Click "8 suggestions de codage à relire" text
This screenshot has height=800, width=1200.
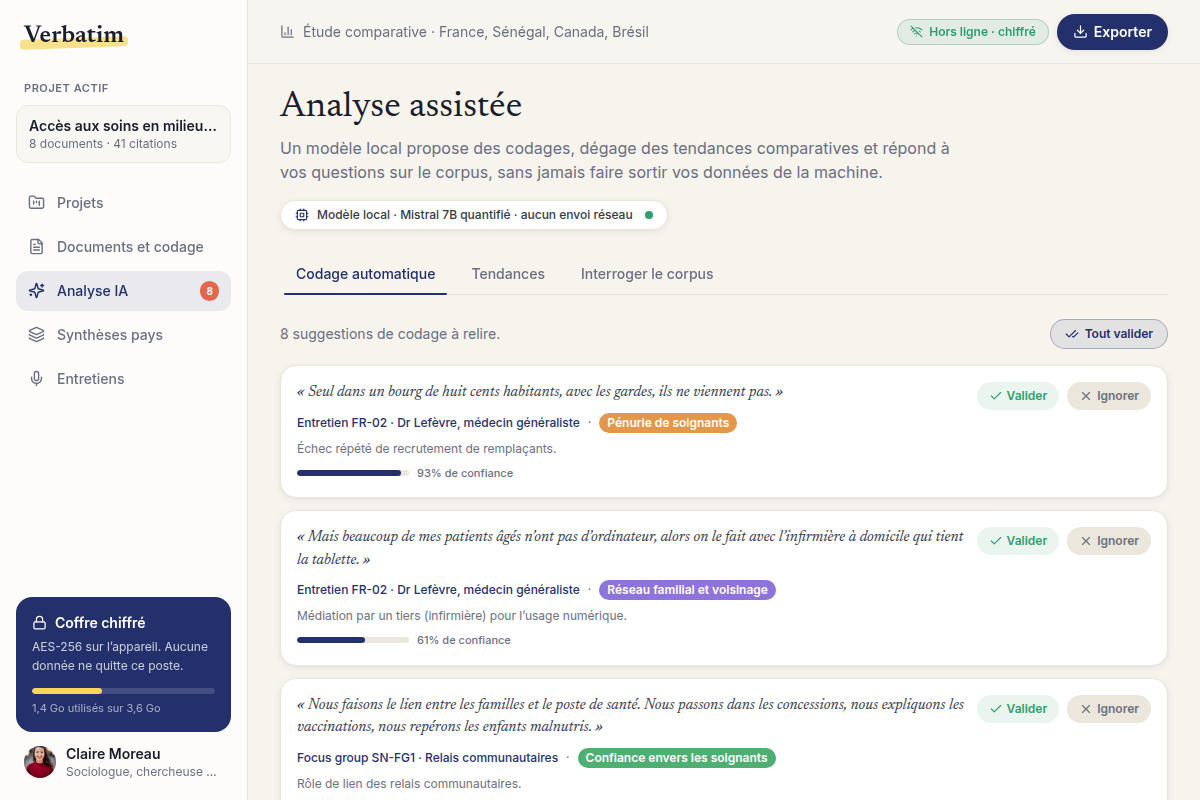point(390,334)
